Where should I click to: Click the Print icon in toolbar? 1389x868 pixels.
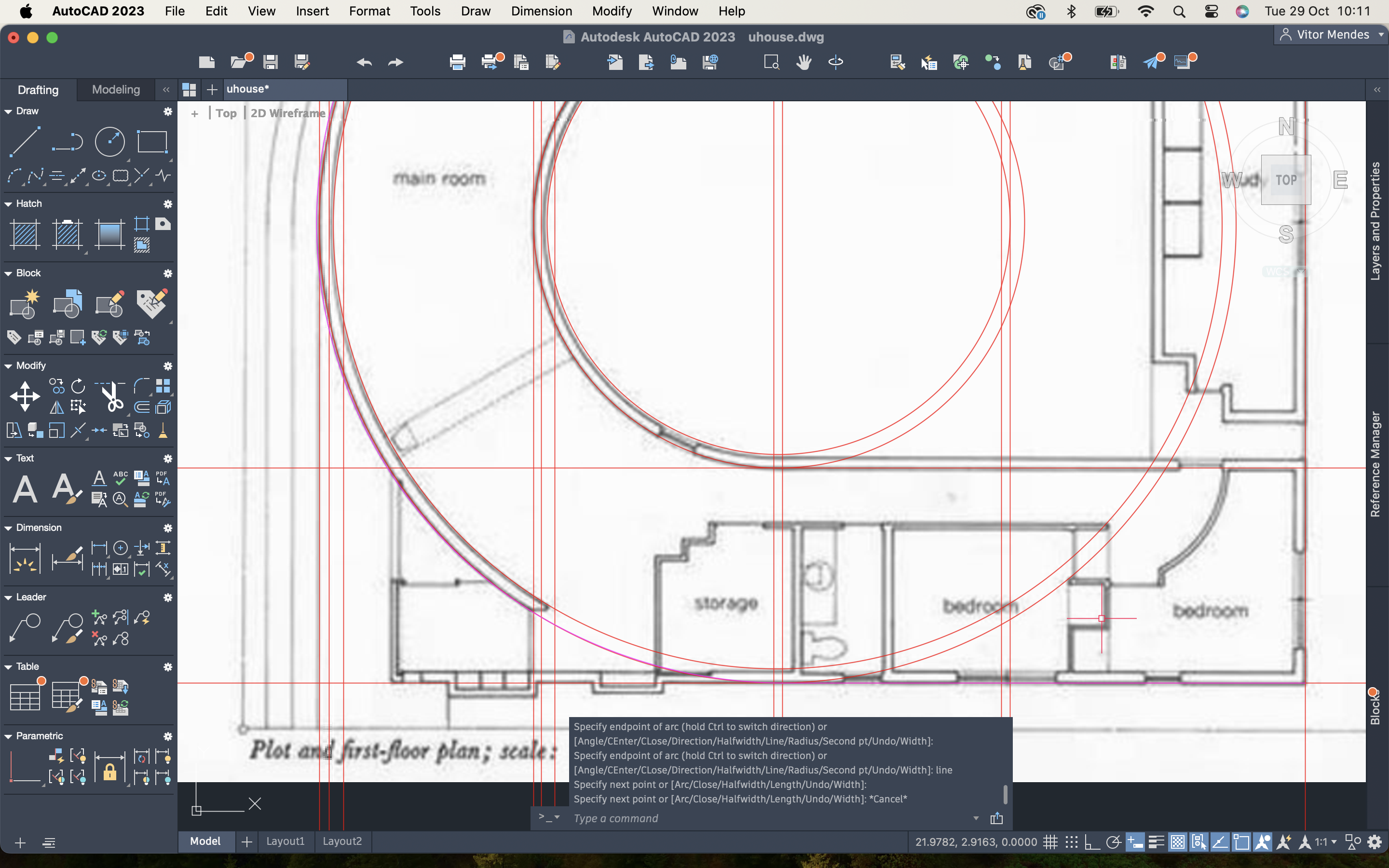coord(457,62)
